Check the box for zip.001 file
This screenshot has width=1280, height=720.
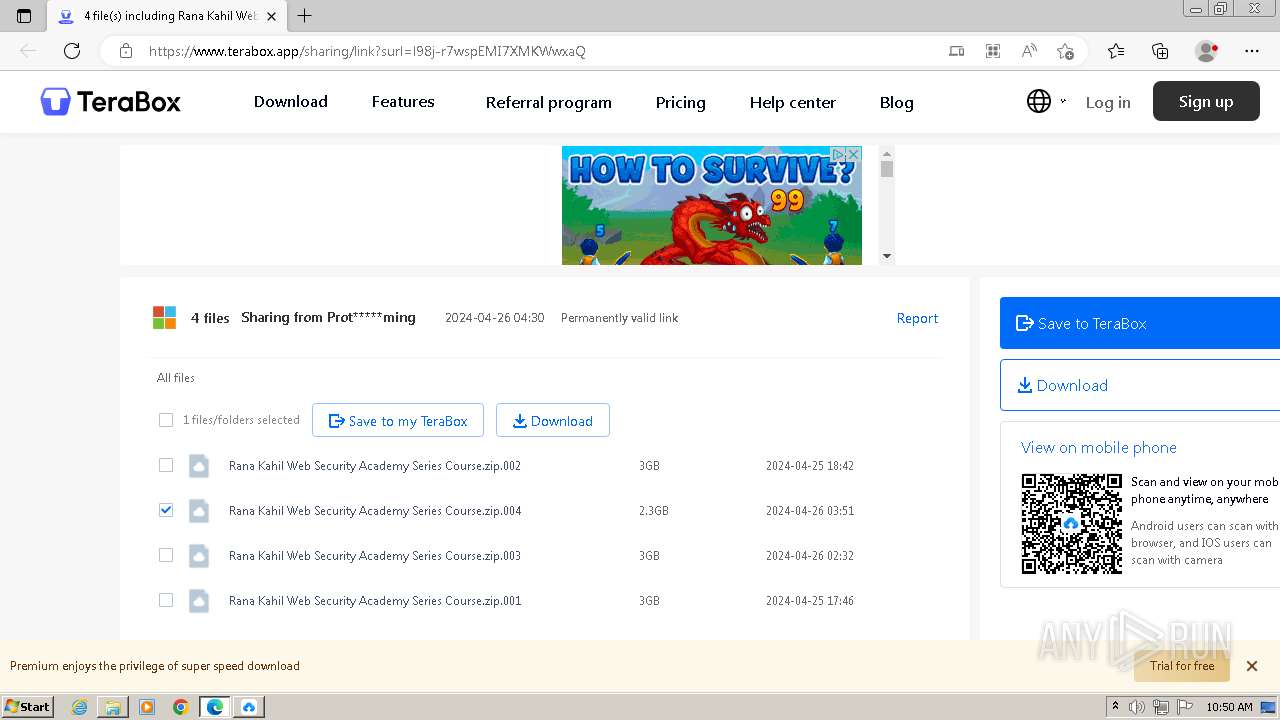pos(166,600)
